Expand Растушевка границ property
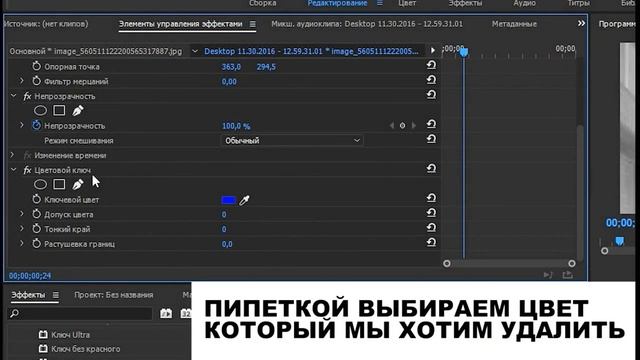The image size is (640, 360). click(x=22, y=243)
